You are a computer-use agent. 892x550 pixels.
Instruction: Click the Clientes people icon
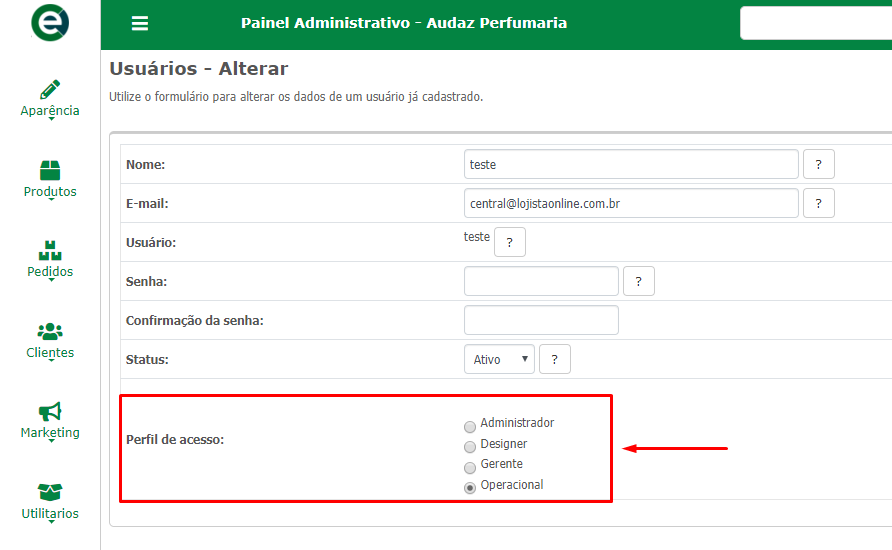point(50,332)
